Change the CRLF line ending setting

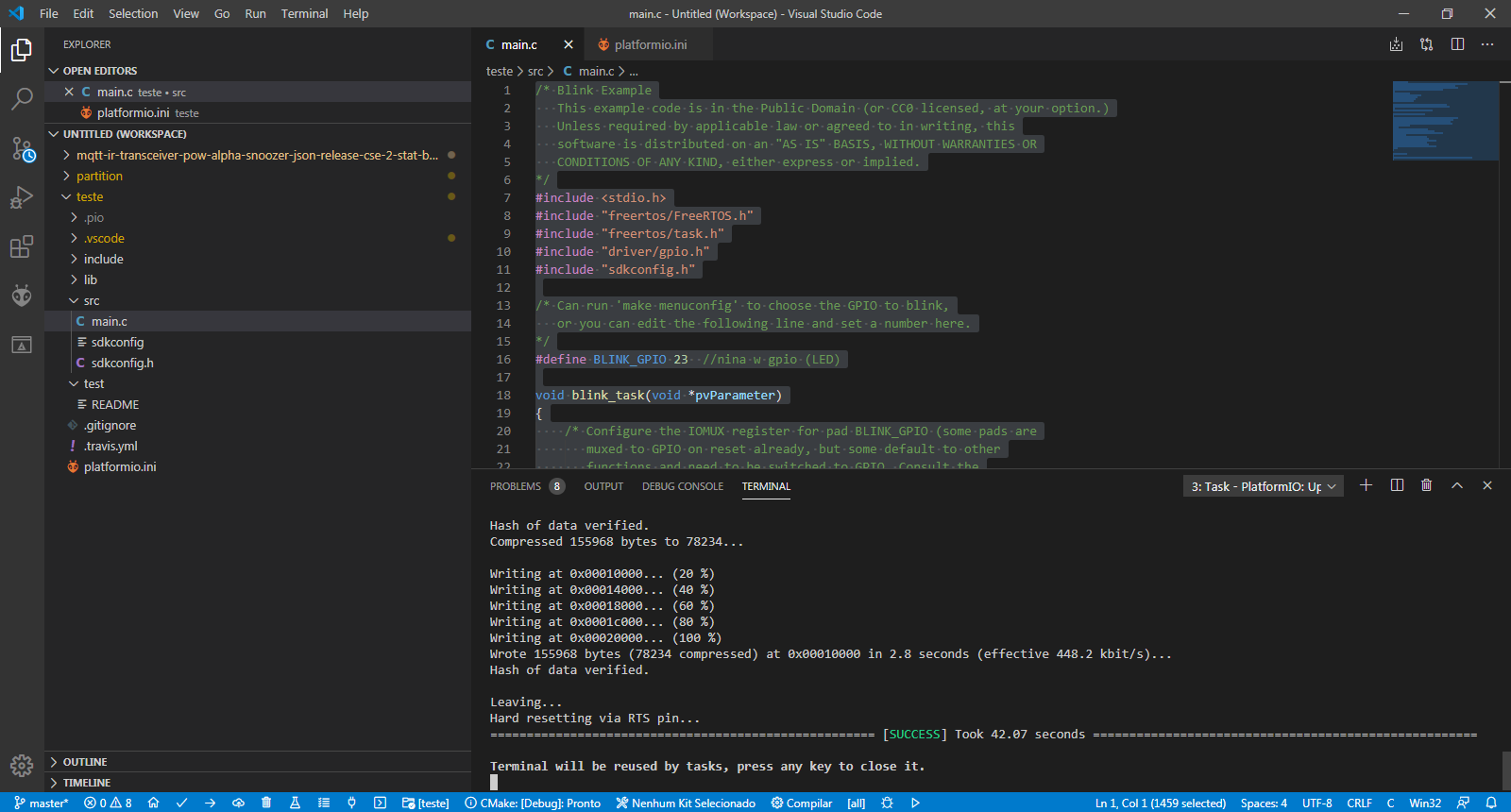click(x=1359, y=803)
